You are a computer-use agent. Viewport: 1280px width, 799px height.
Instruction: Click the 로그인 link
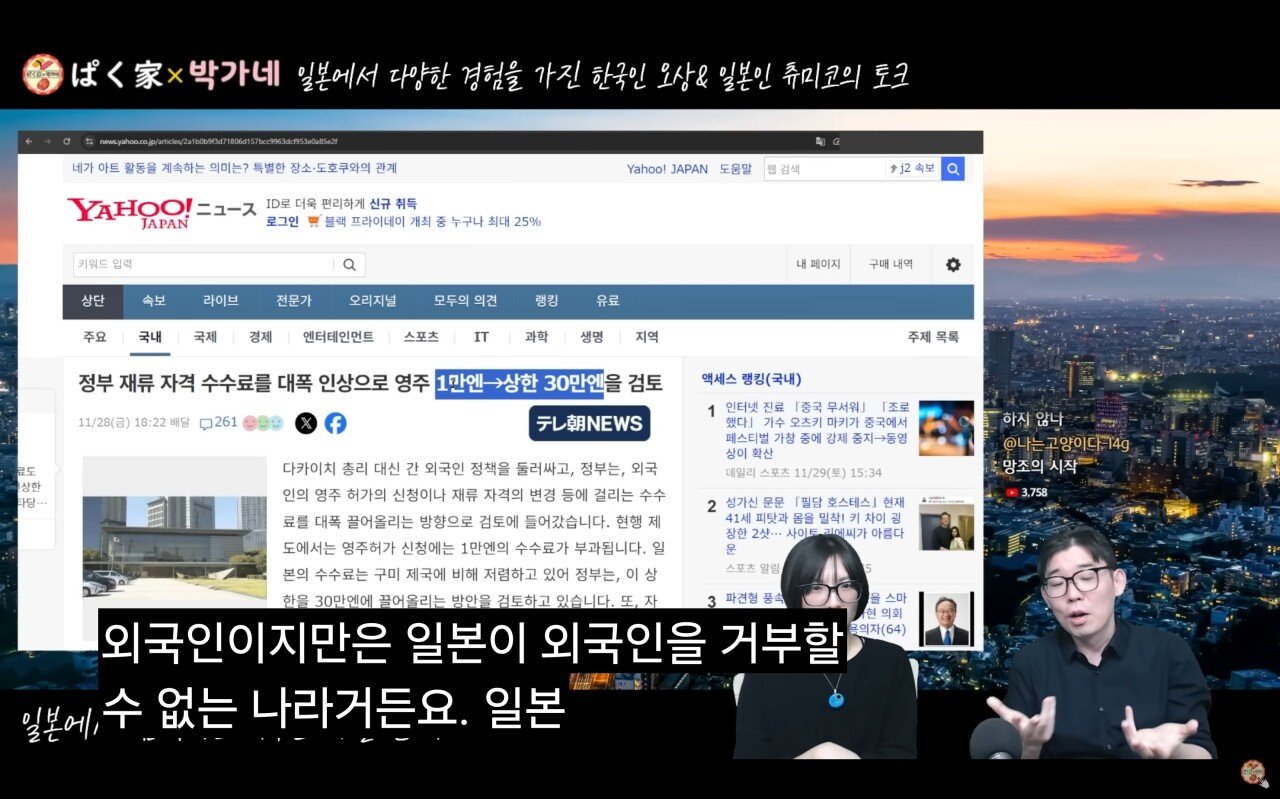(282, 221)
